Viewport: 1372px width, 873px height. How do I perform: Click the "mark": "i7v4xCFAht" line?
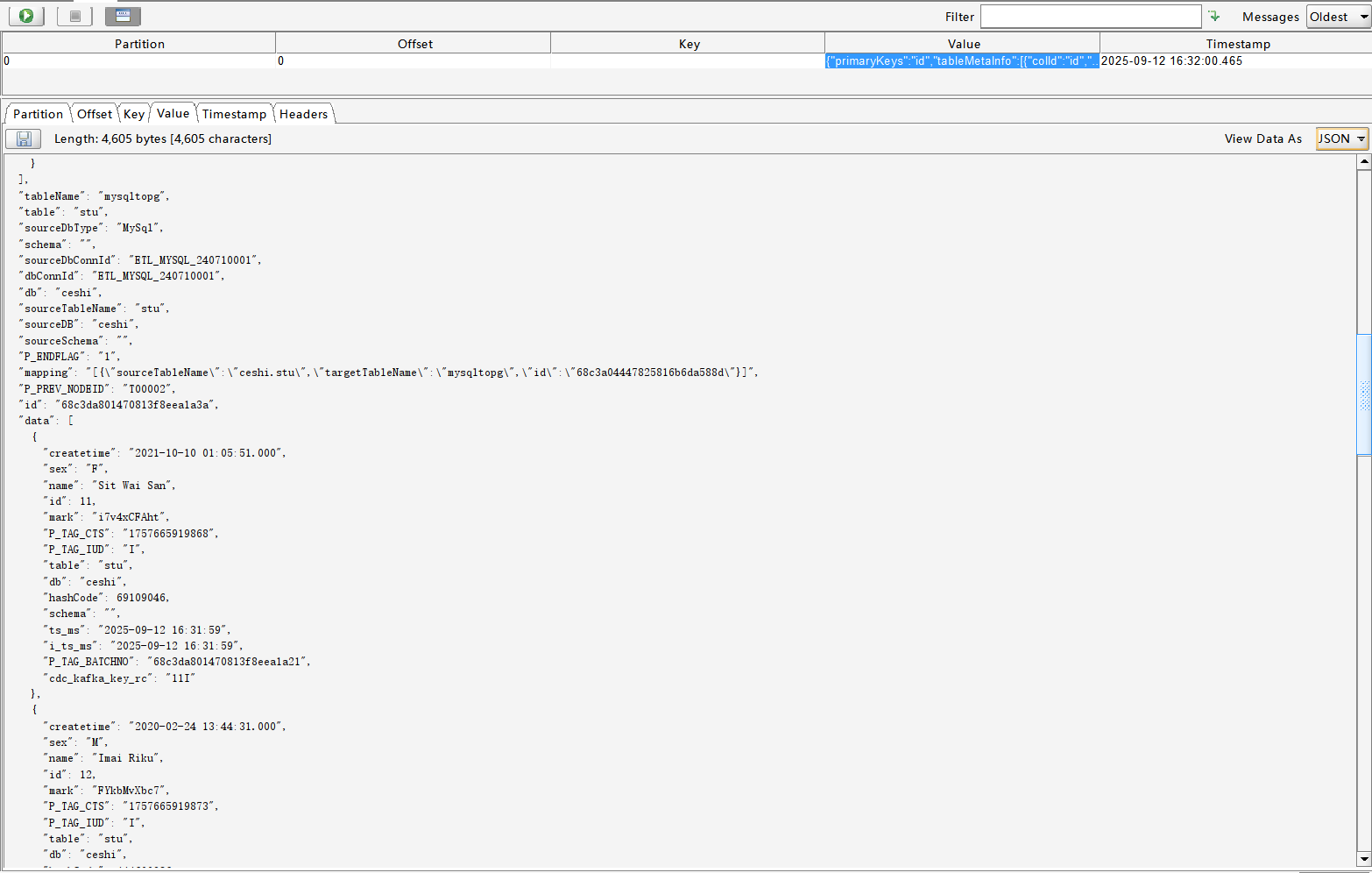pos(107,517)
